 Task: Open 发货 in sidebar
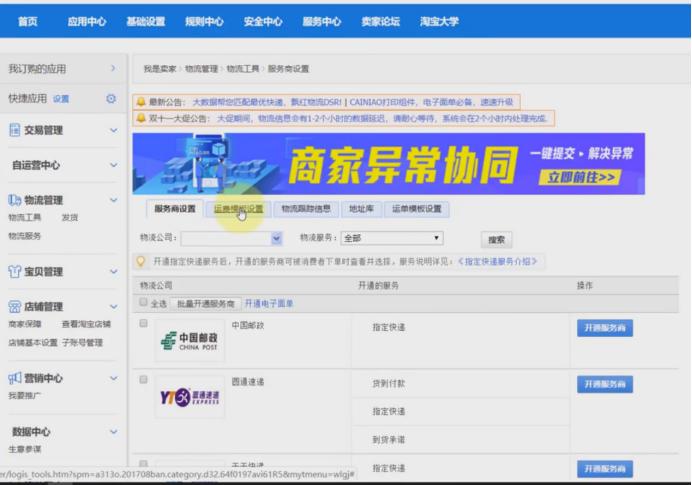point(70,218)
